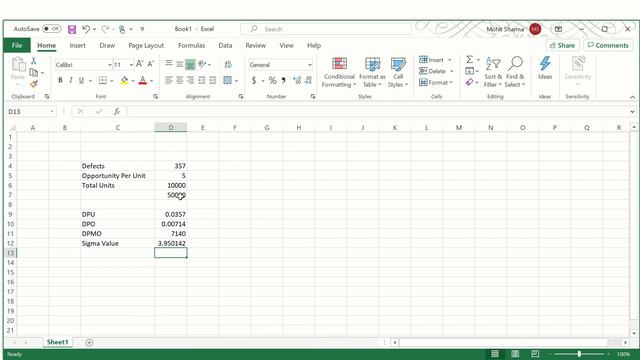Open Sort & Filter
Screen dimensions: 640x360
[x=493, y=72]
